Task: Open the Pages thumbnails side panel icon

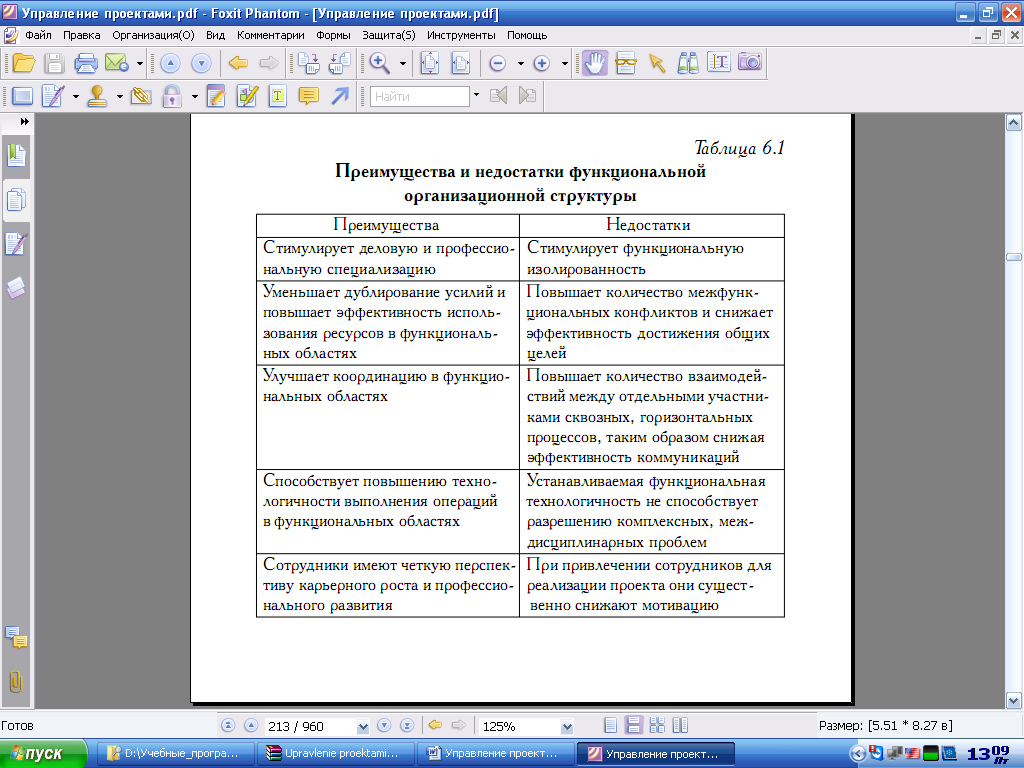Action: (x=16, y=200)
